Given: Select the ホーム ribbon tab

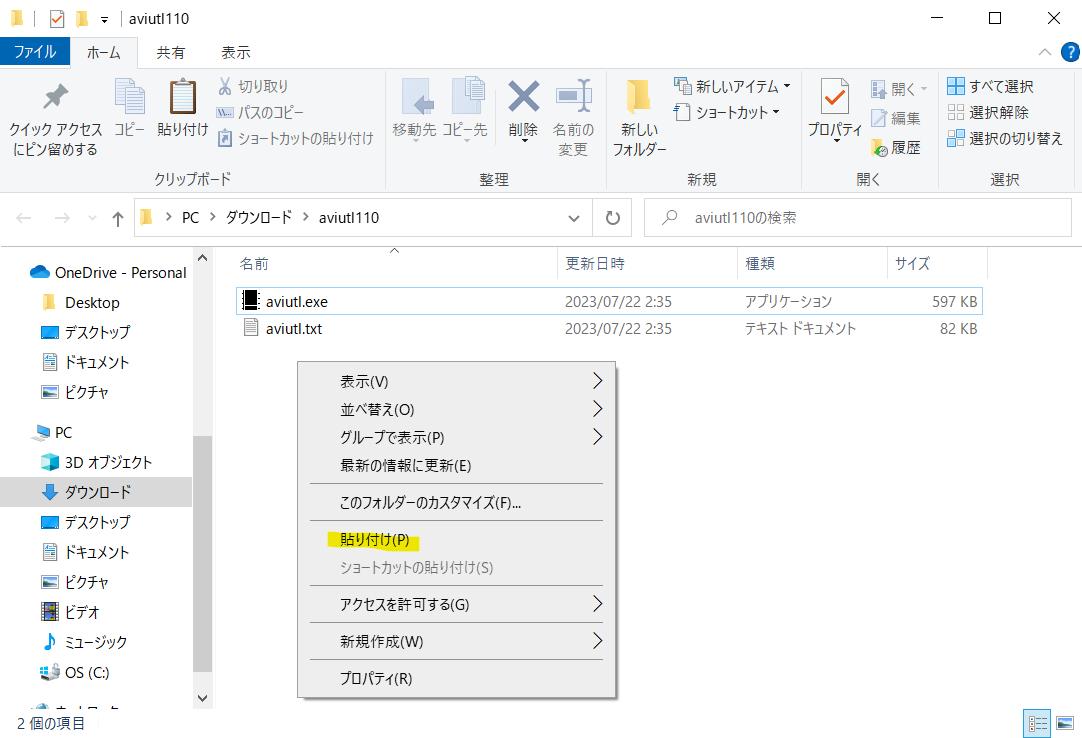Looking at the screenshot, I should click(x=104, y=52).
